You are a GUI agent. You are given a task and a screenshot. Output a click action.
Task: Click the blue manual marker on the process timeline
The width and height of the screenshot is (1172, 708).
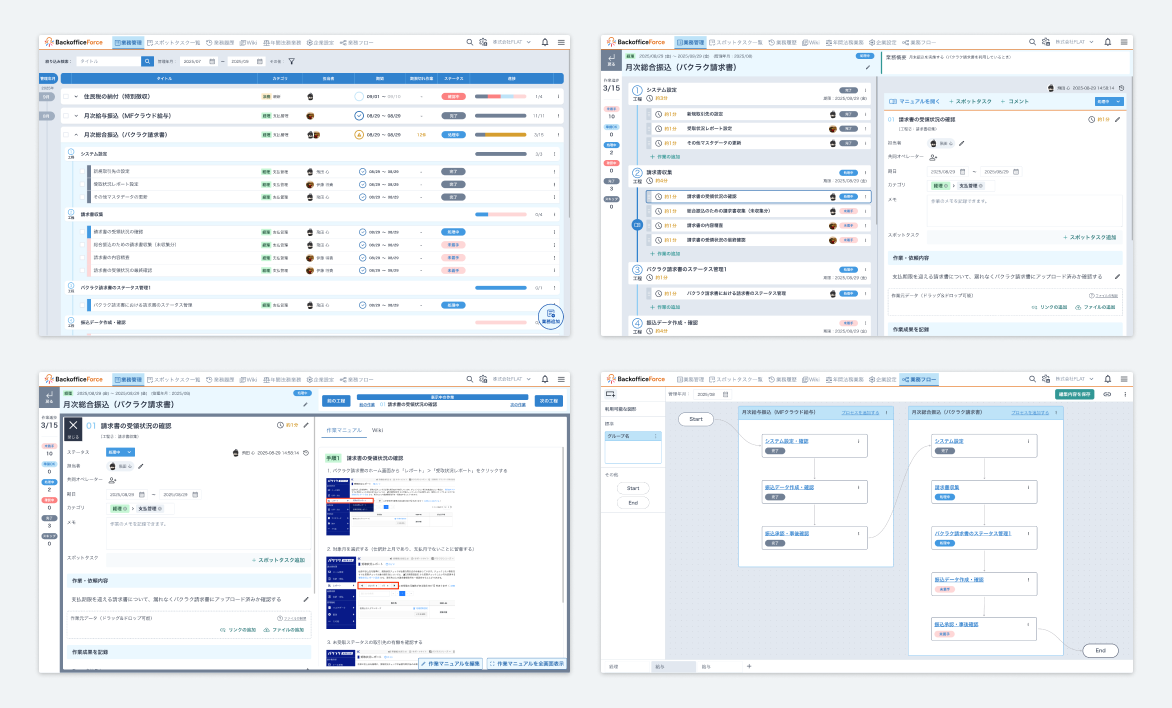(637, 224)
